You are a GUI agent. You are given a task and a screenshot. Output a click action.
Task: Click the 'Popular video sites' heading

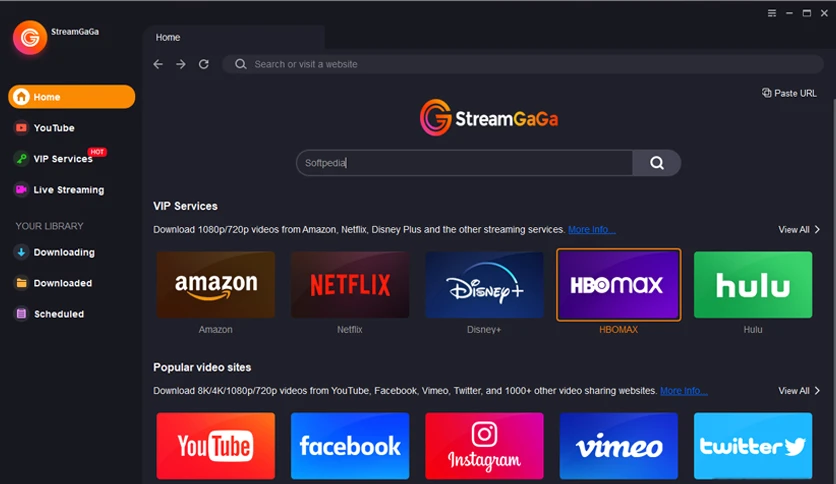click(202, 367)
